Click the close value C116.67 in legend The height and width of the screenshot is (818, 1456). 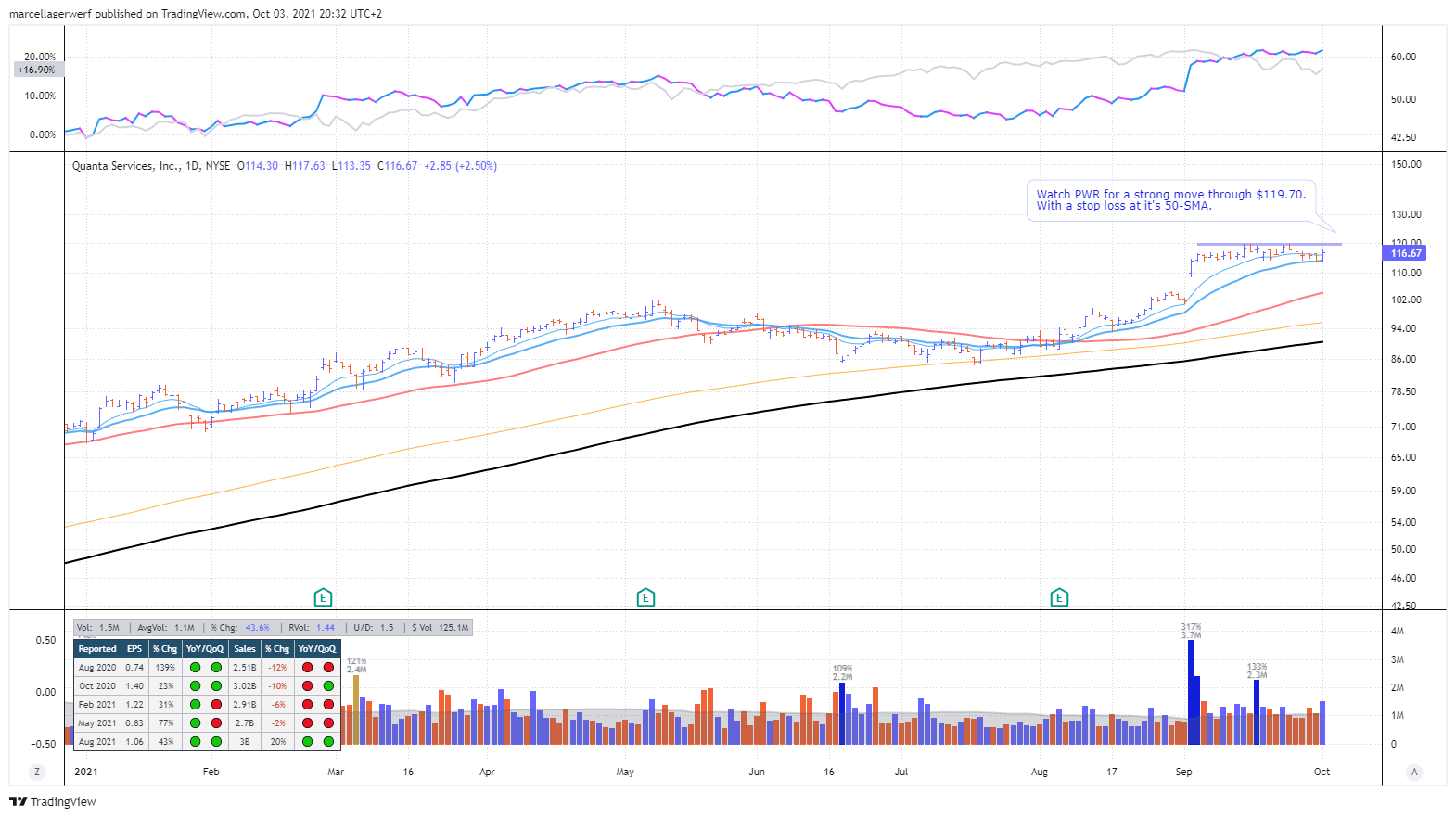[x=397, y=166]
